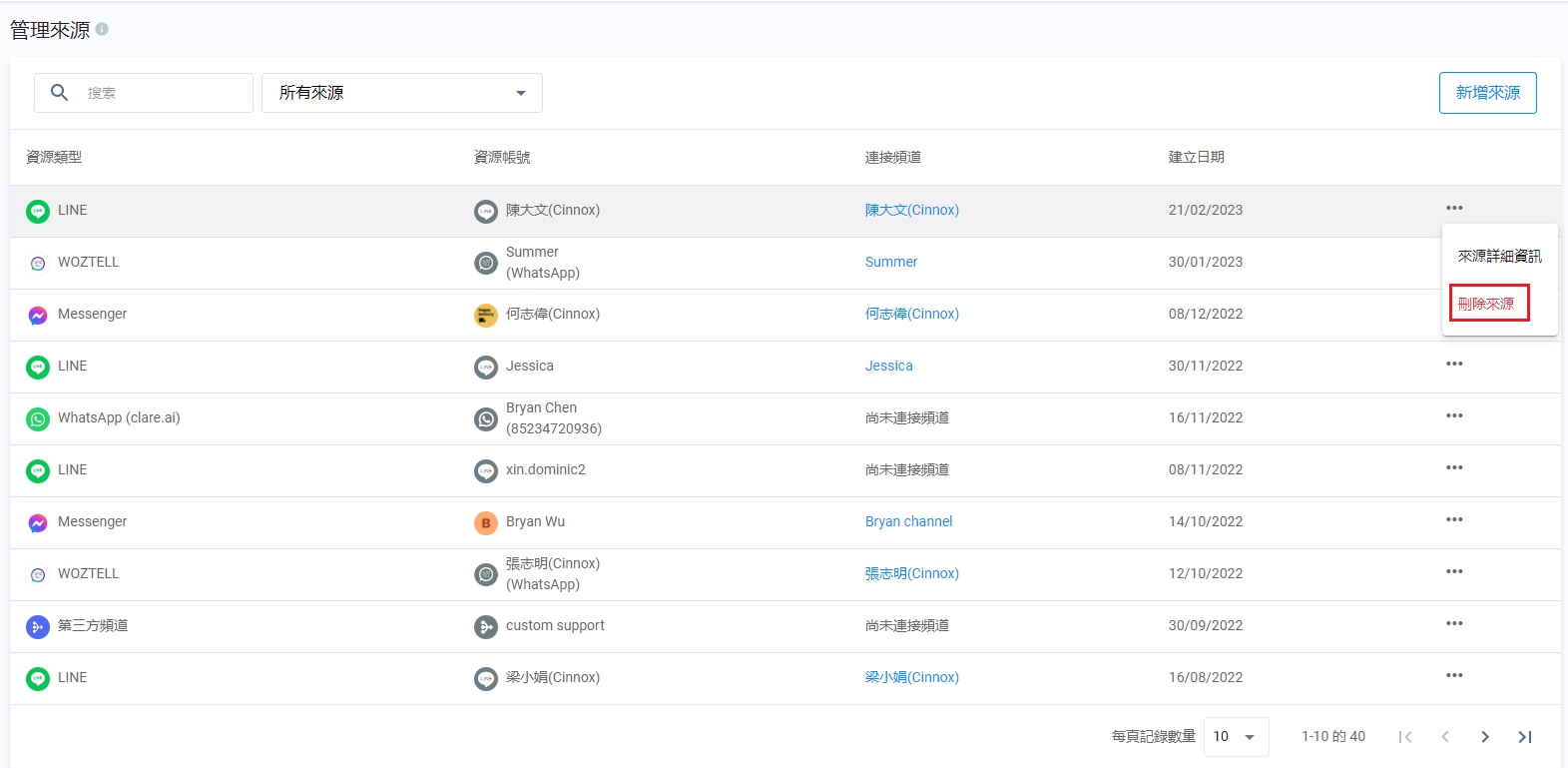
Task: Choose 刪除來源 in the context menu
Action: click(1486, 304)
